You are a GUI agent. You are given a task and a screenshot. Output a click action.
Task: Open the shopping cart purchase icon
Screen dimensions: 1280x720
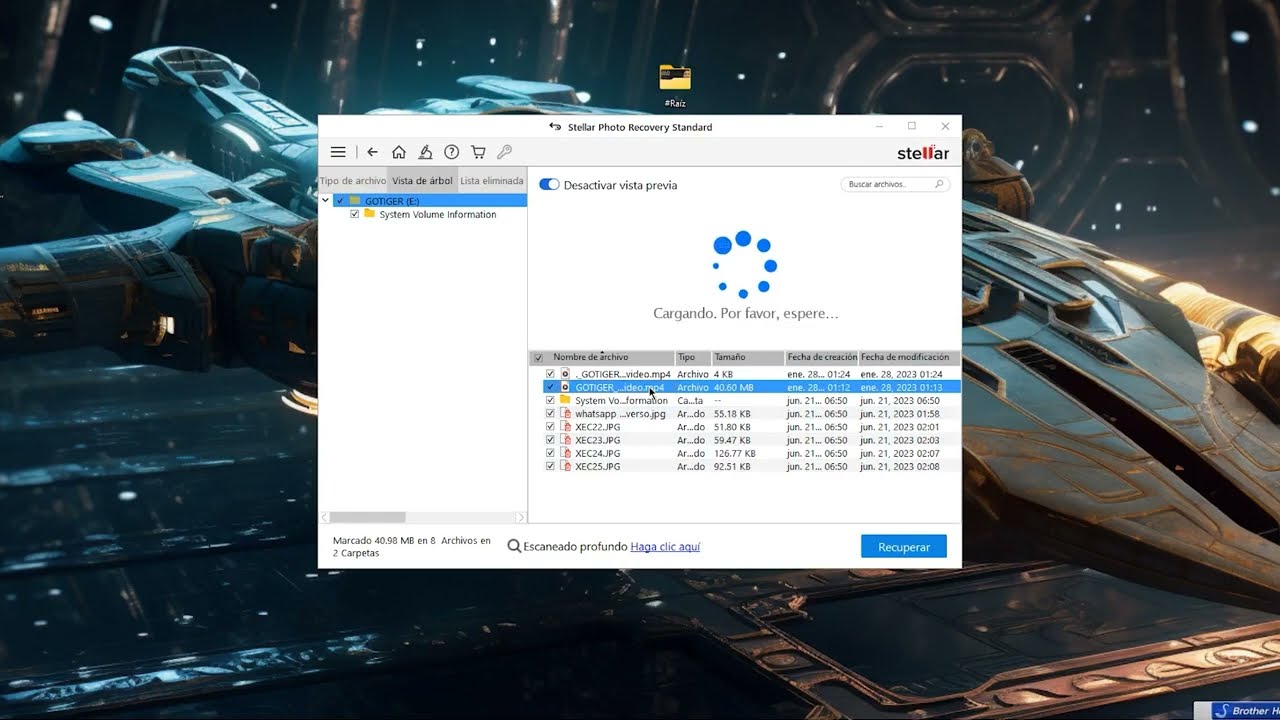point(478,152)
